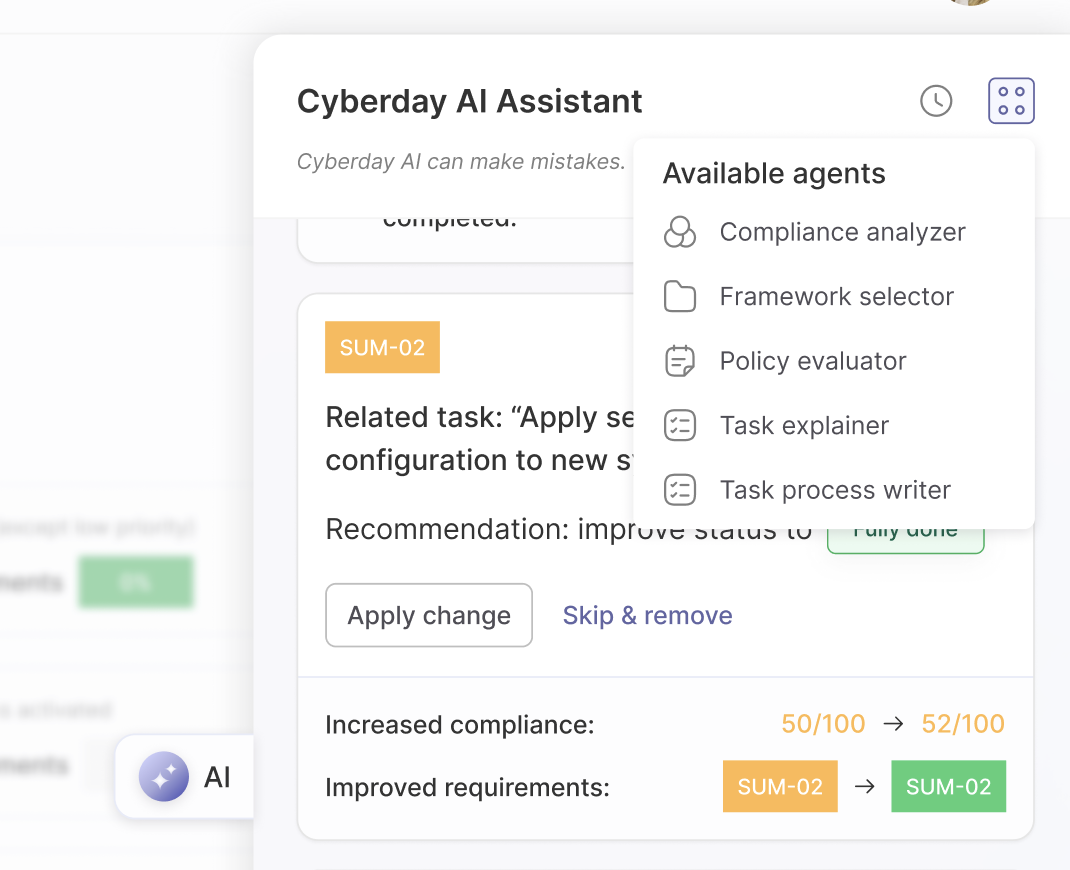Viewport: 1070px width, 870px height.
Task: Pick Task process writer agent
Action: (834, 490)
